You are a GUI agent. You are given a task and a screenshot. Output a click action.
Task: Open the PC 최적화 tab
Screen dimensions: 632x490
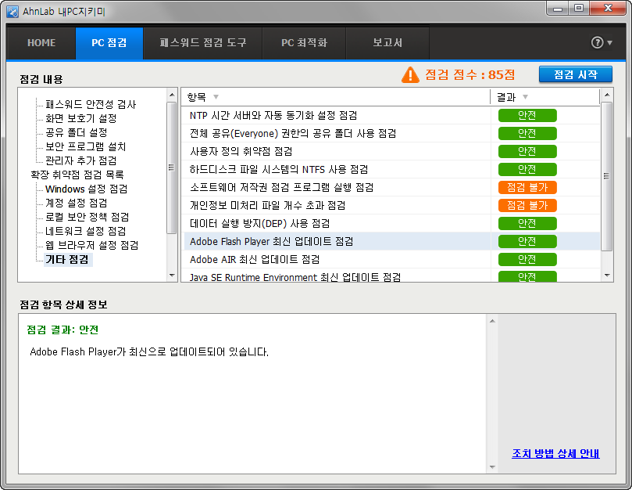point(303,43)
